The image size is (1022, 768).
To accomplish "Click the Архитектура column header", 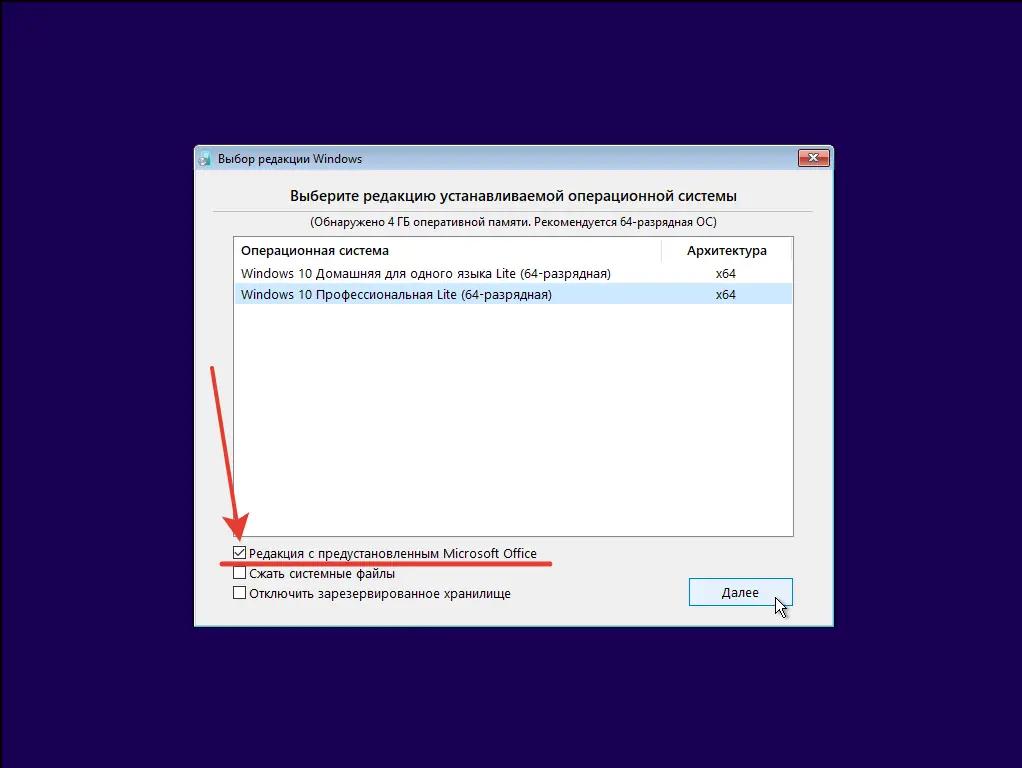I will pos(727,250).
